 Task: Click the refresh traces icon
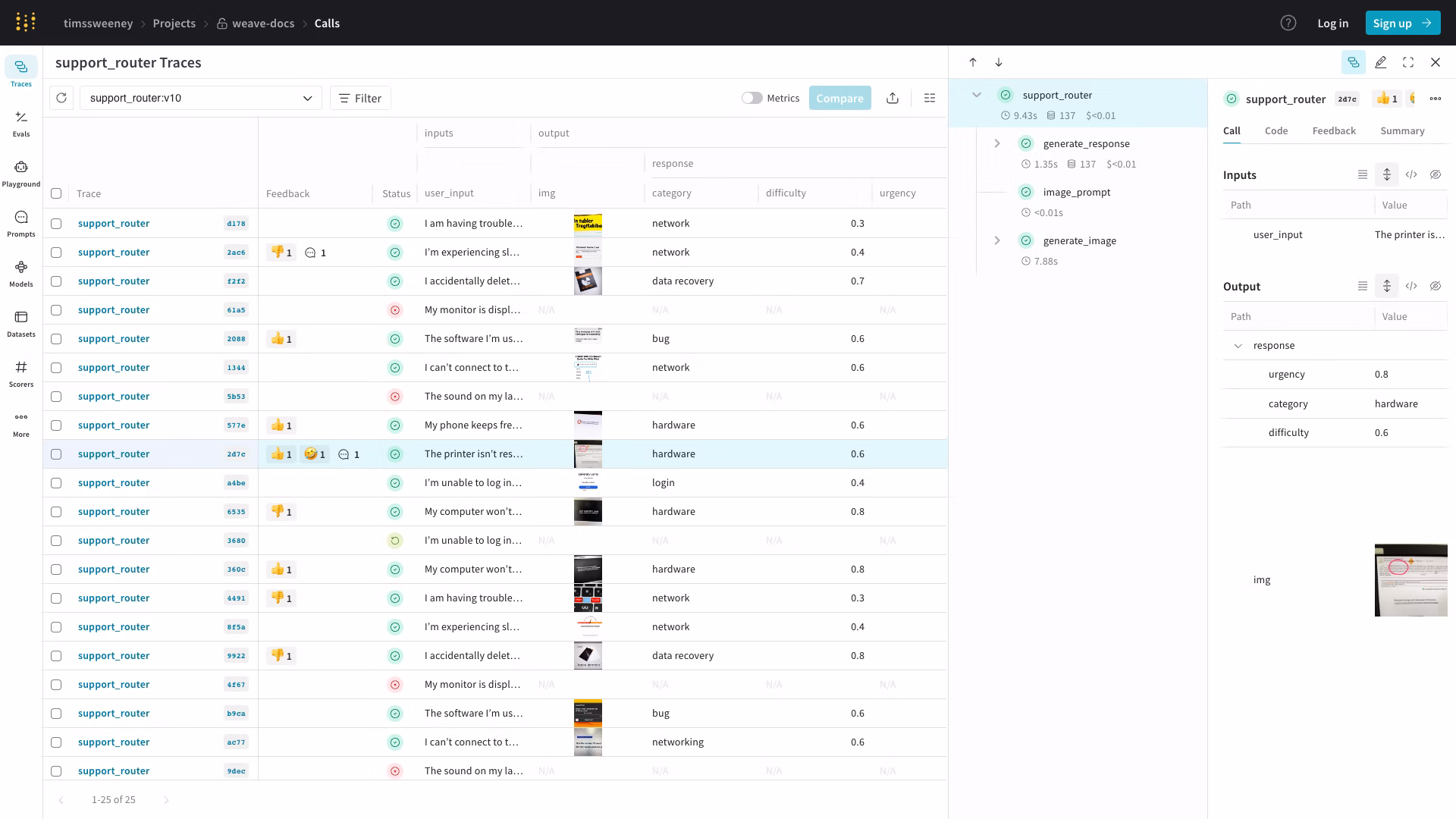(x=61, y=98)
